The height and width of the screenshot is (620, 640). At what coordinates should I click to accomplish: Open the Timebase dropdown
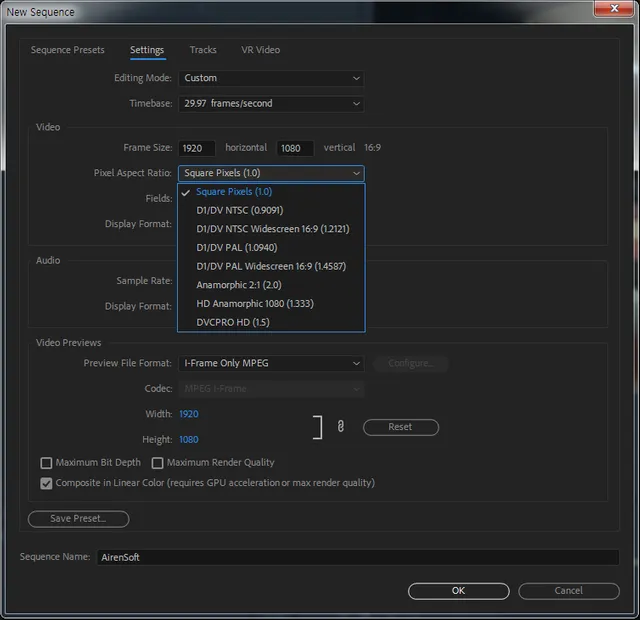click(271, 104)
